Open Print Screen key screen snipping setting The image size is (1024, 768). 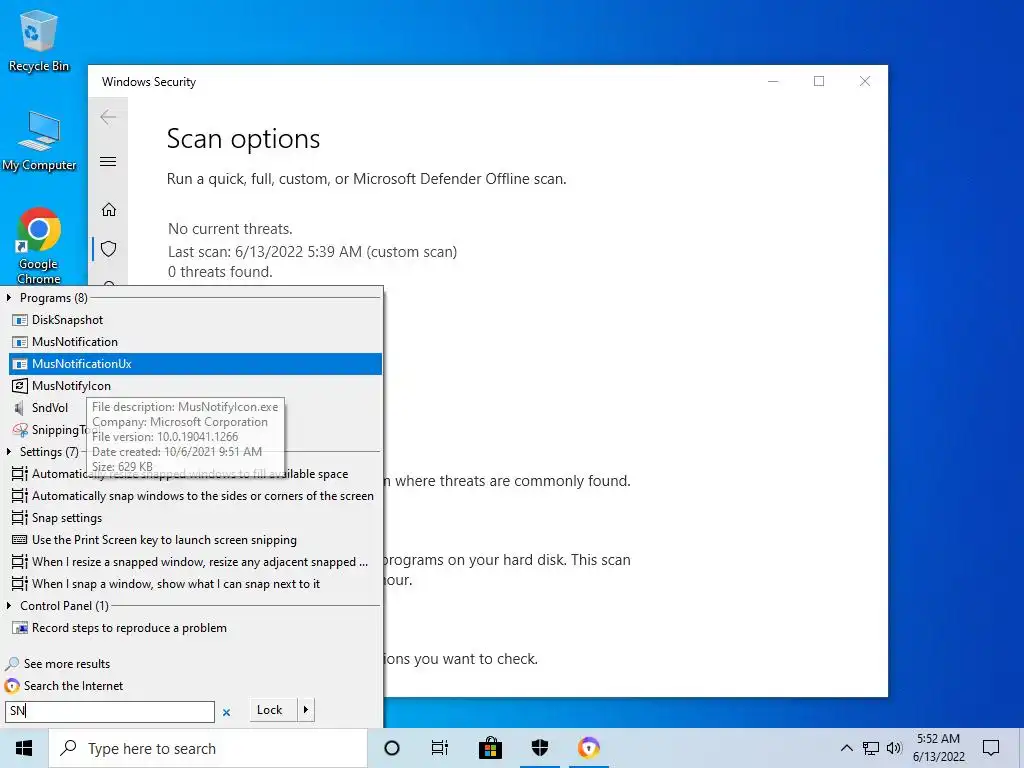tap(195, 540)
